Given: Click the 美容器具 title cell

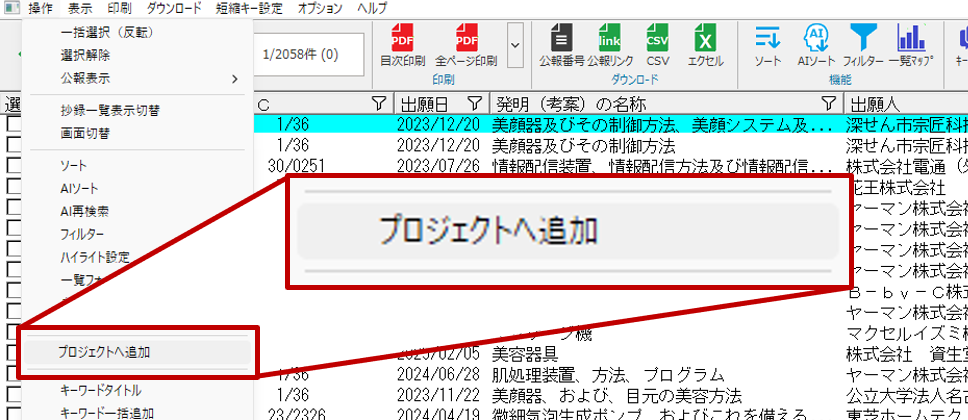Looking at the screenshot, I should pyautogui.click(x=525, y=354).
